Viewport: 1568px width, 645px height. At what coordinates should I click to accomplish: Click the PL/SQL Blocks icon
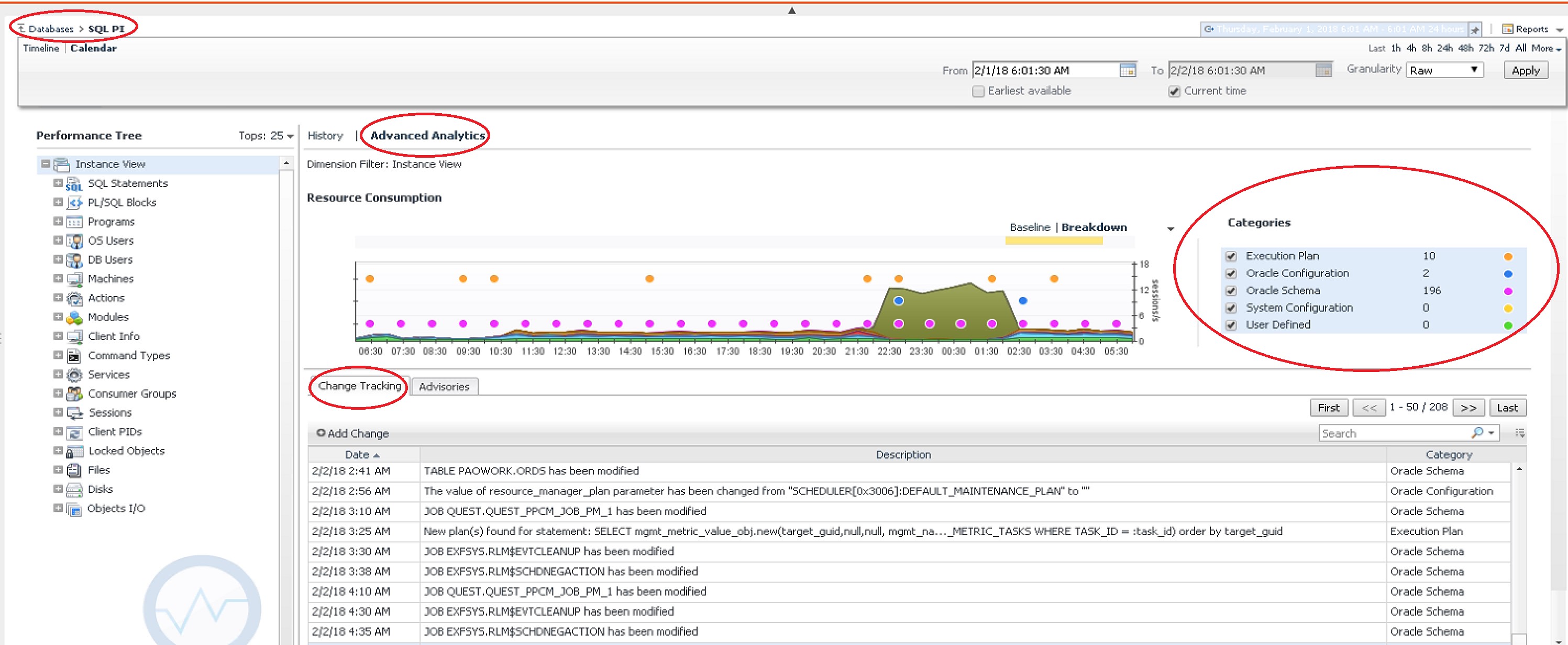click(74, 203)
